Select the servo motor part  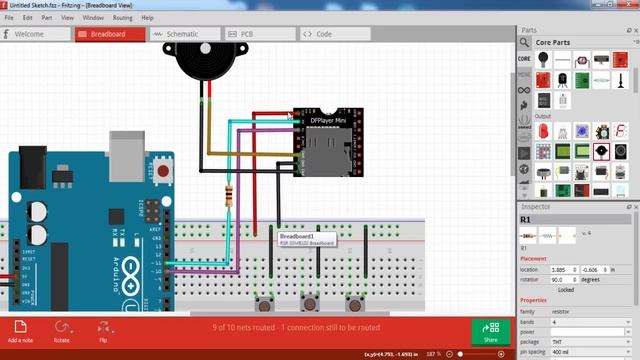601,171
